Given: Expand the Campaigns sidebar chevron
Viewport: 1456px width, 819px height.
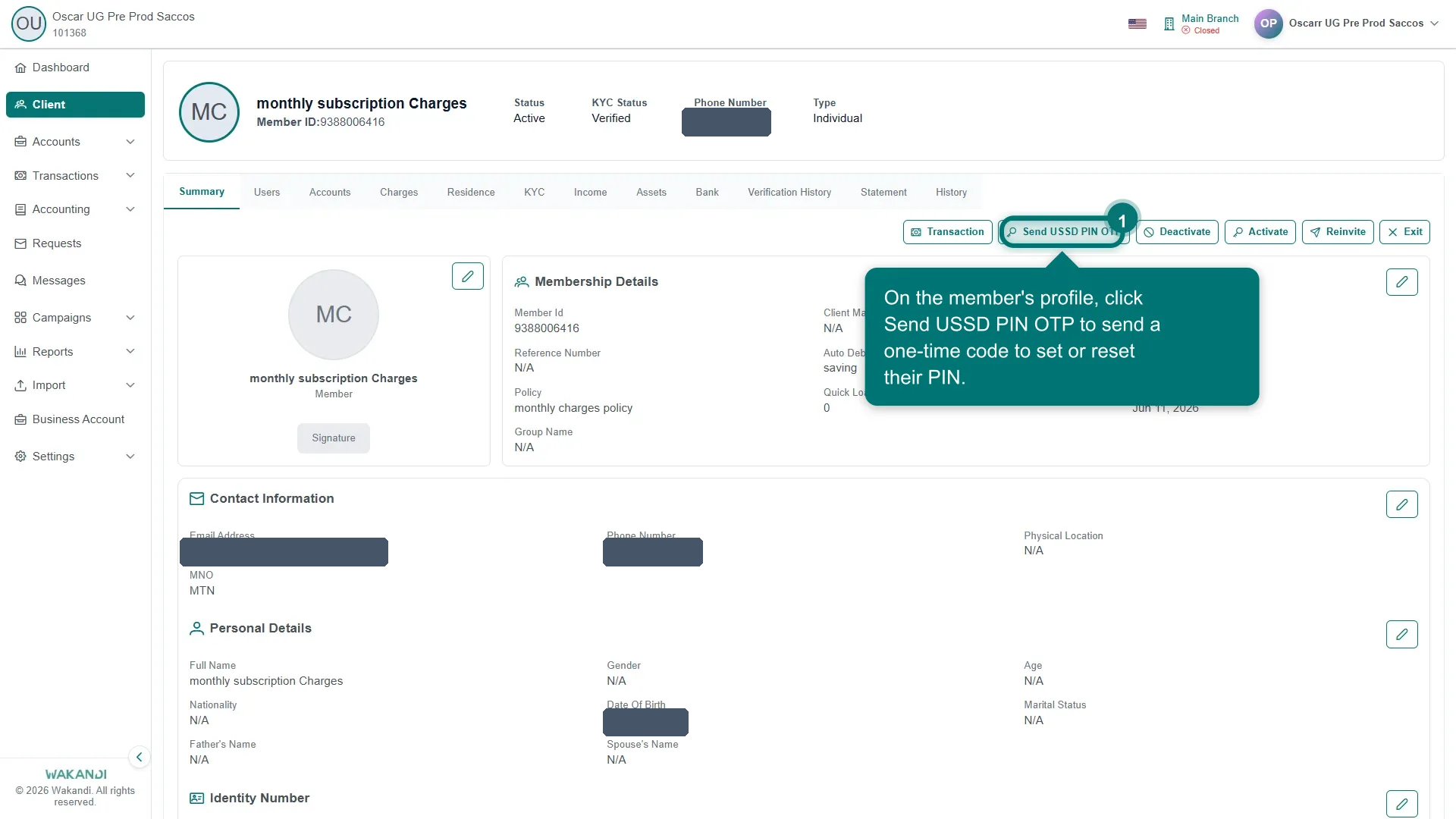Looking at the screenshot, I should coord(130,318).
